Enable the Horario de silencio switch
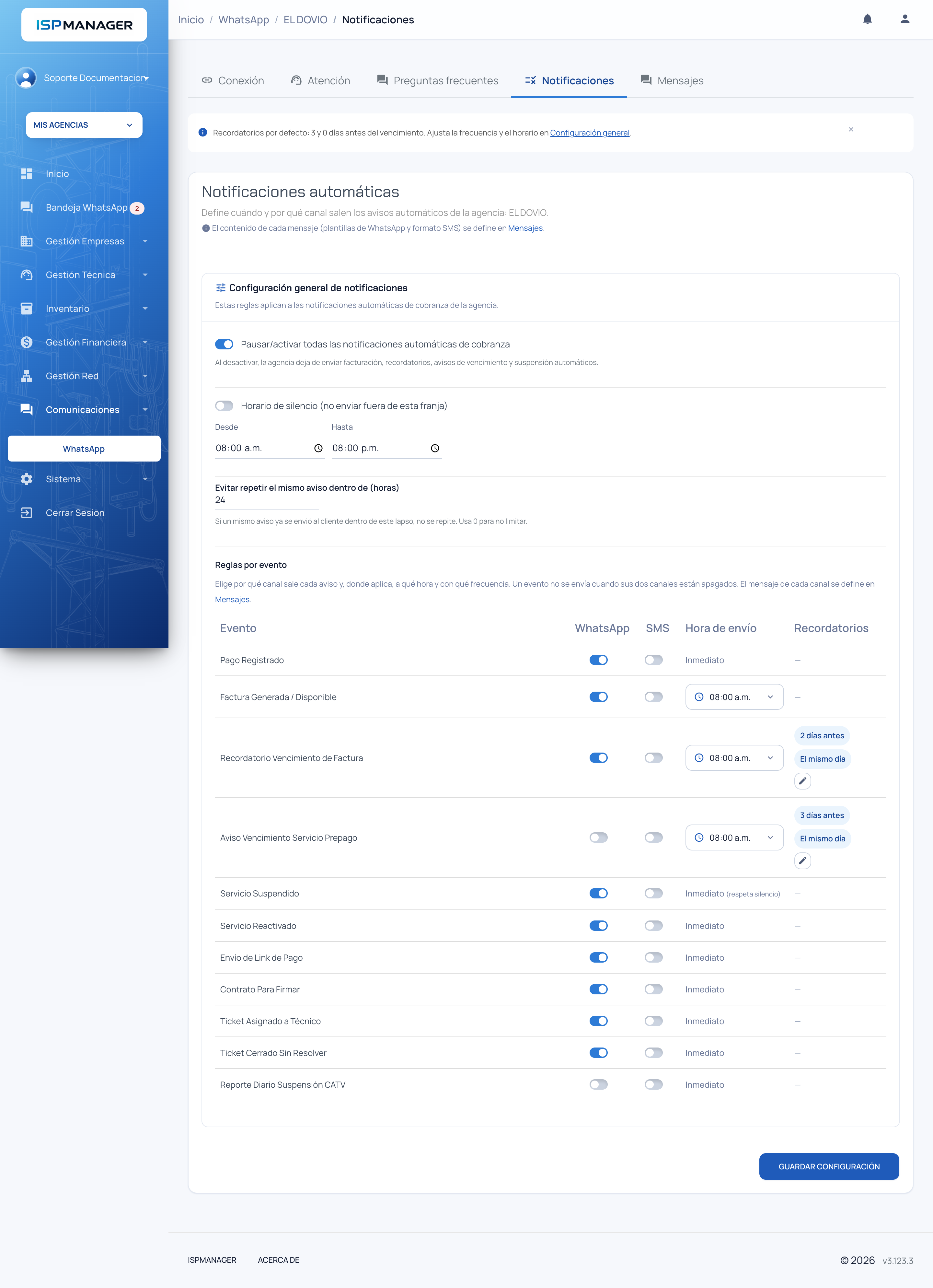The image size is (933, 1288). (224, 405)
